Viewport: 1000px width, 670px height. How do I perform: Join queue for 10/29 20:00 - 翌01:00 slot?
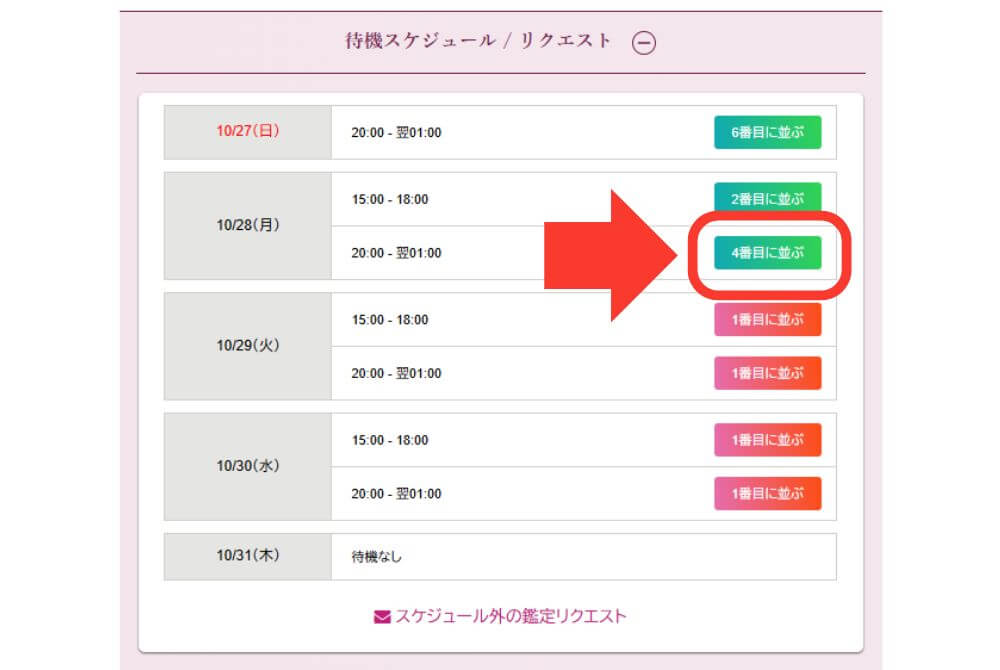click(x=767, y=373)
